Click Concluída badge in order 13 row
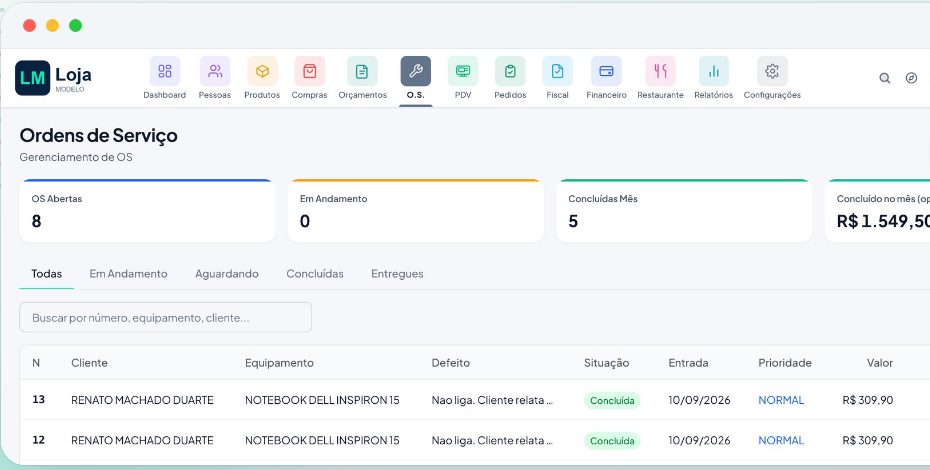 [x=612, y=401]
